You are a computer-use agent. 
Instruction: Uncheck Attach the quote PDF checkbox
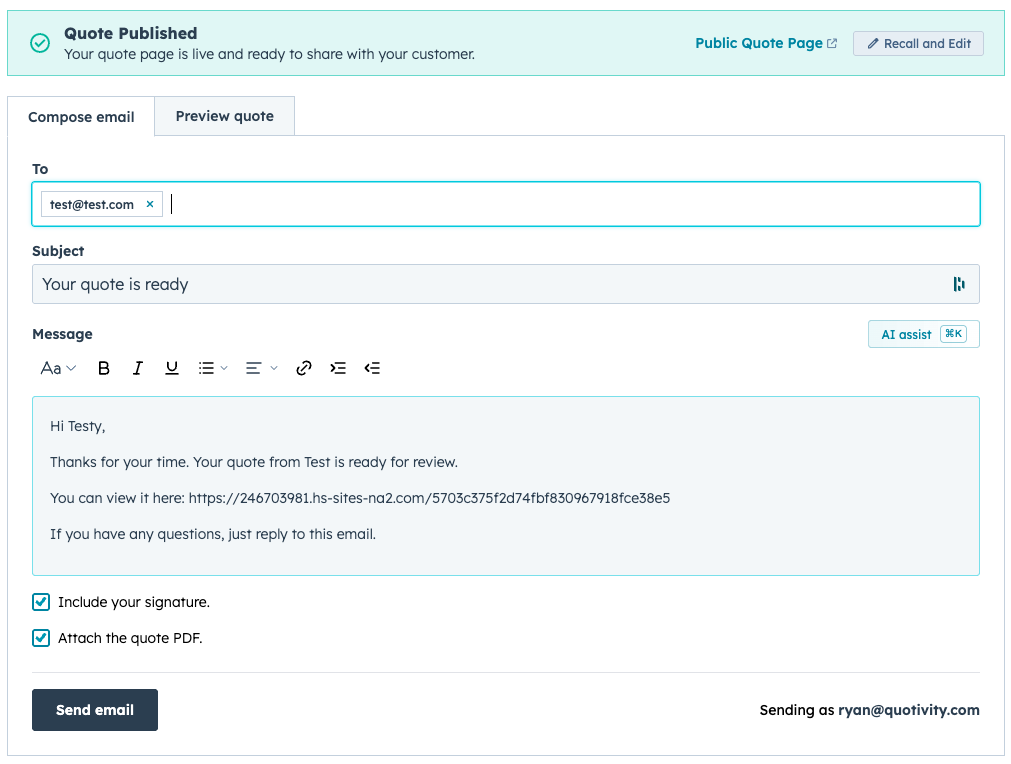(x=41, y=638)
